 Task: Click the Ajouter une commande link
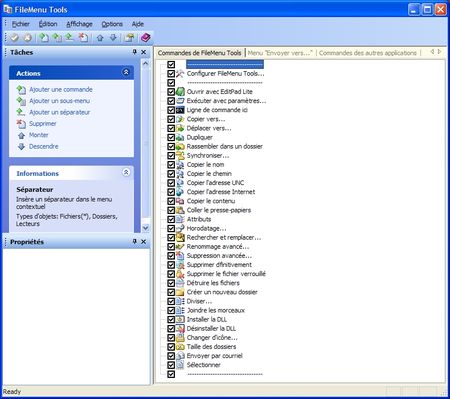click(61, 89)
